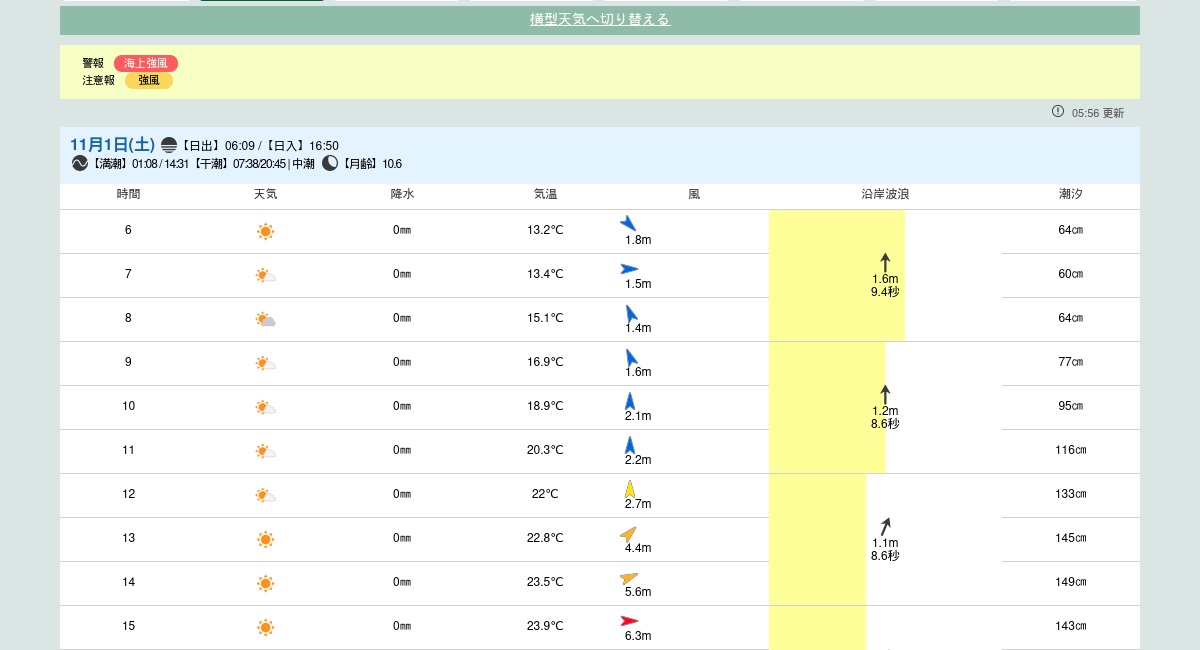
Task: Click the info icon next to 05:56 更新
Action: click(1058, 112)
